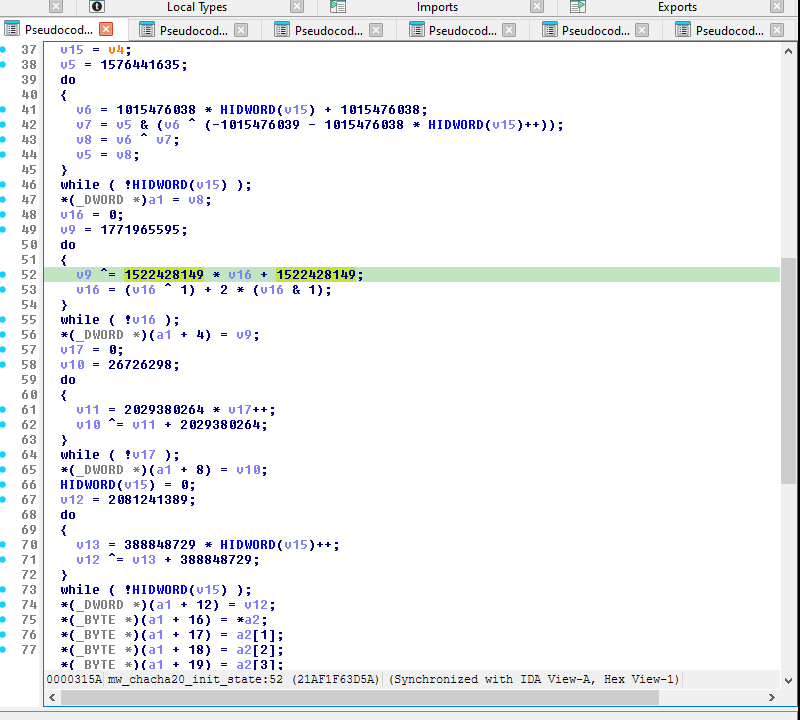The height and width of the screenshot is (720, 800).
Task: Click the first highlighted 1522428149 constant
Action: click(164, 275)
